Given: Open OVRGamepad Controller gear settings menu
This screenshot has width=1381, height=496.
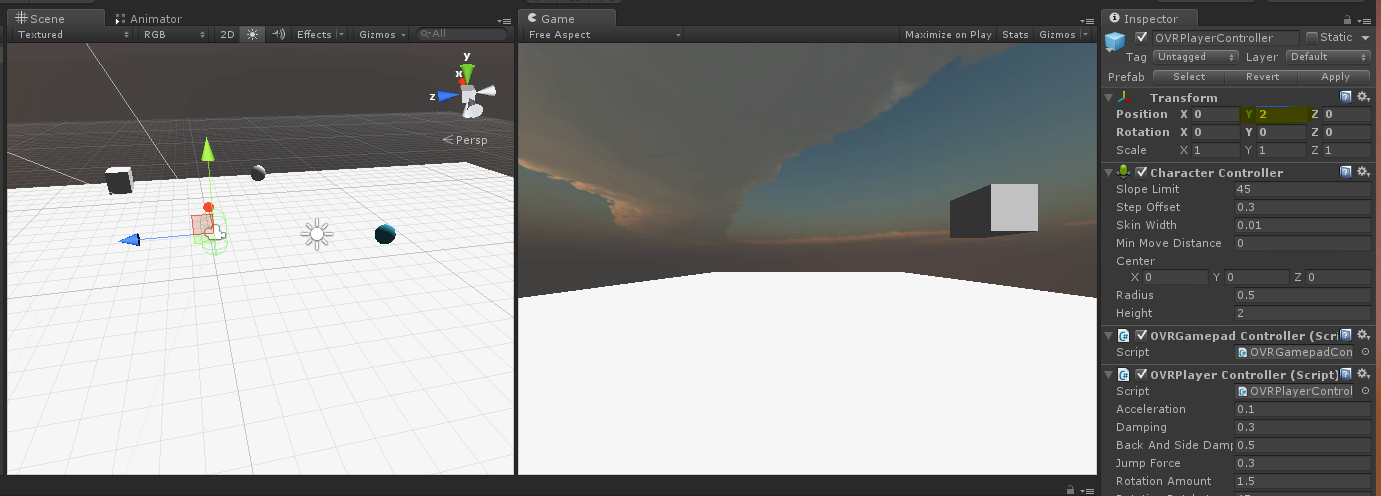Looking at the screenshot, I should 1362,335.
